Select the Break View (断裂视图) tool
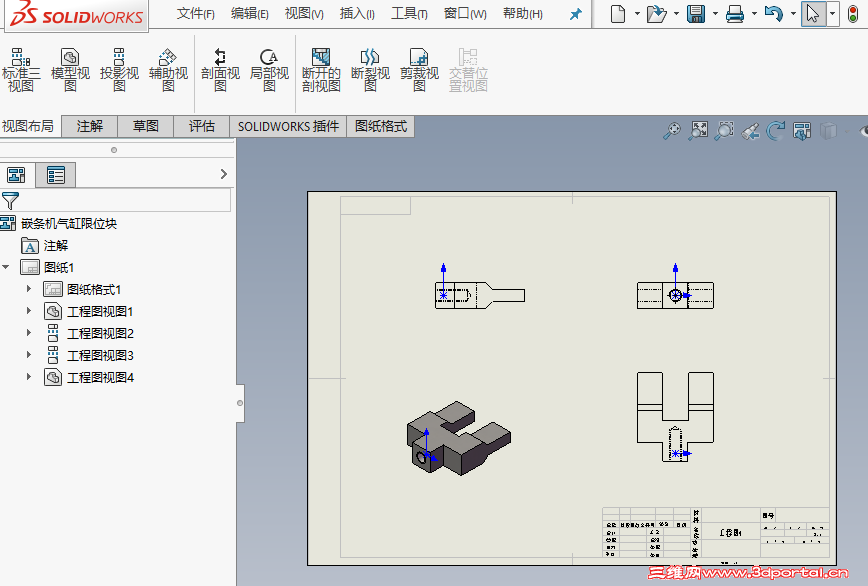 pos(370,70)
